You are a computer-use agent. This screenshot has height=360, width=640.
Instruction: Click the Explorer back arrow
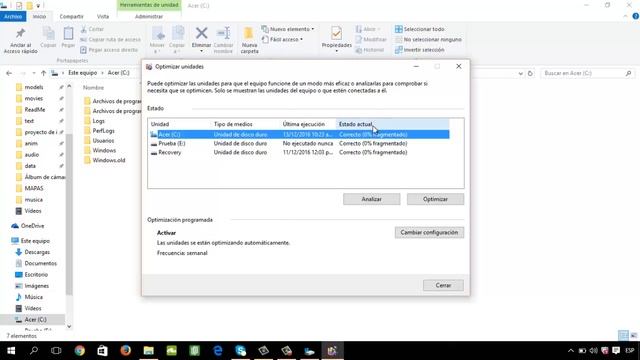tap(9, 73)
